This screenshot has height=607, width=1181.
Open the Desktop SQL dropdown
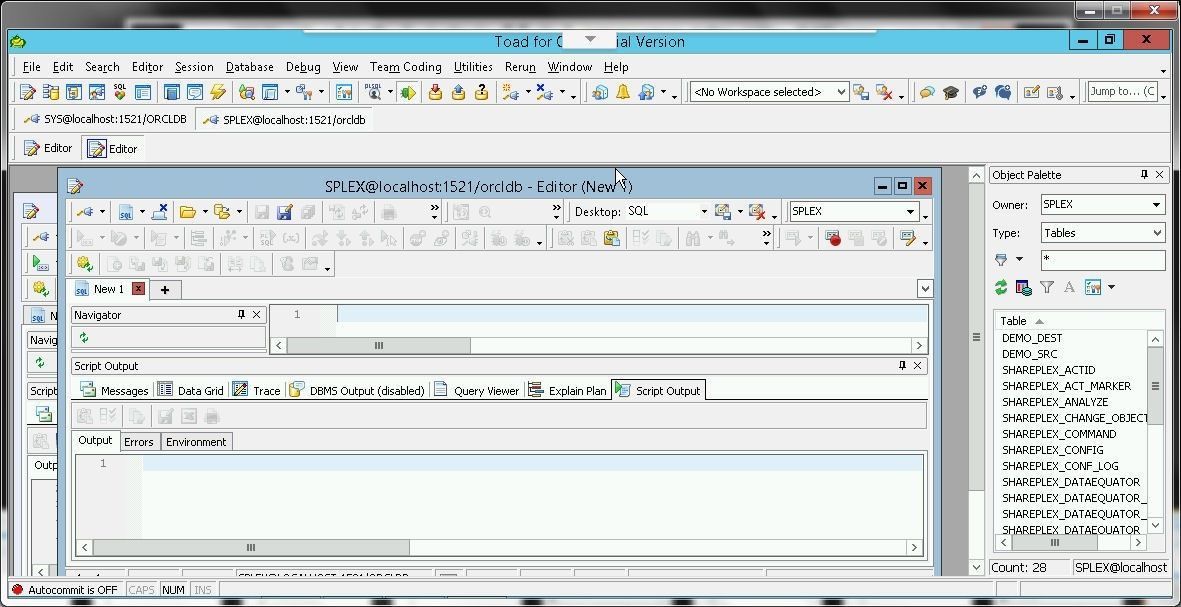(703, 212)
